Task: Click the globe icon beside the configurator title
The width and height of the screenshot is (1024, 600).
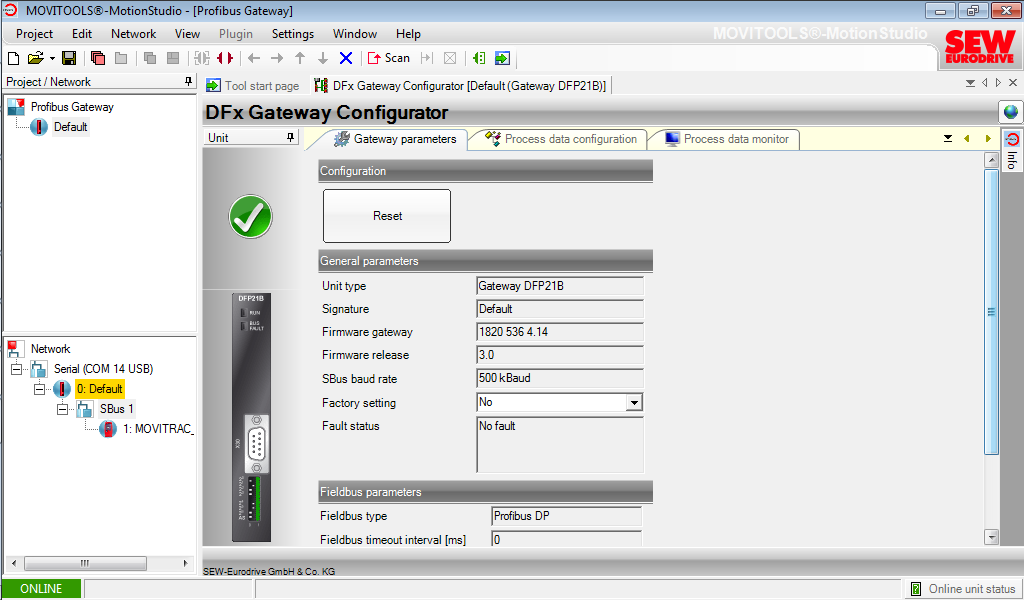Action: click(1010, 112)
